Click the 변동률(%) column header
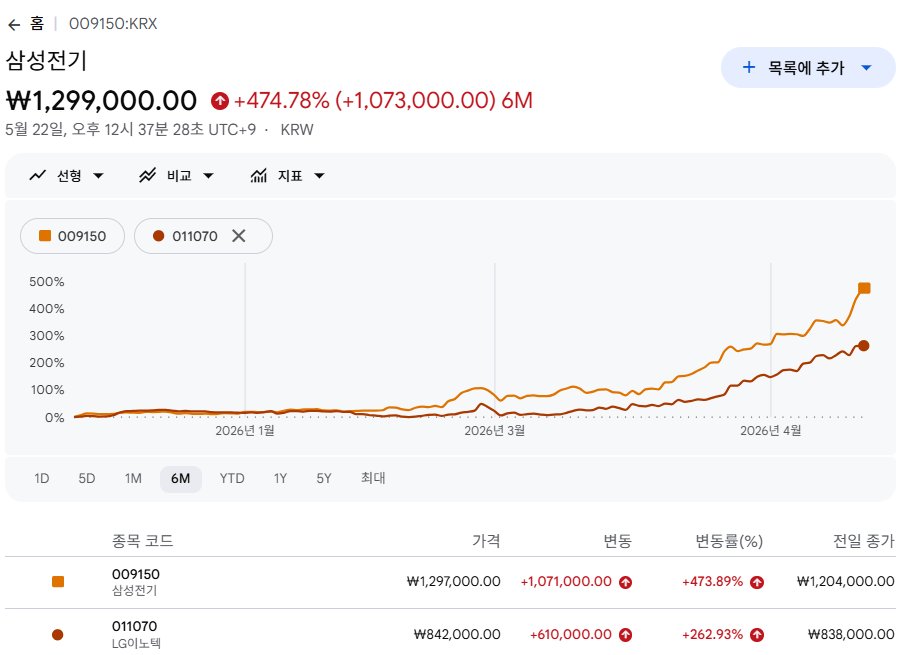Viewport: 903px width, 655px height. 729,541
